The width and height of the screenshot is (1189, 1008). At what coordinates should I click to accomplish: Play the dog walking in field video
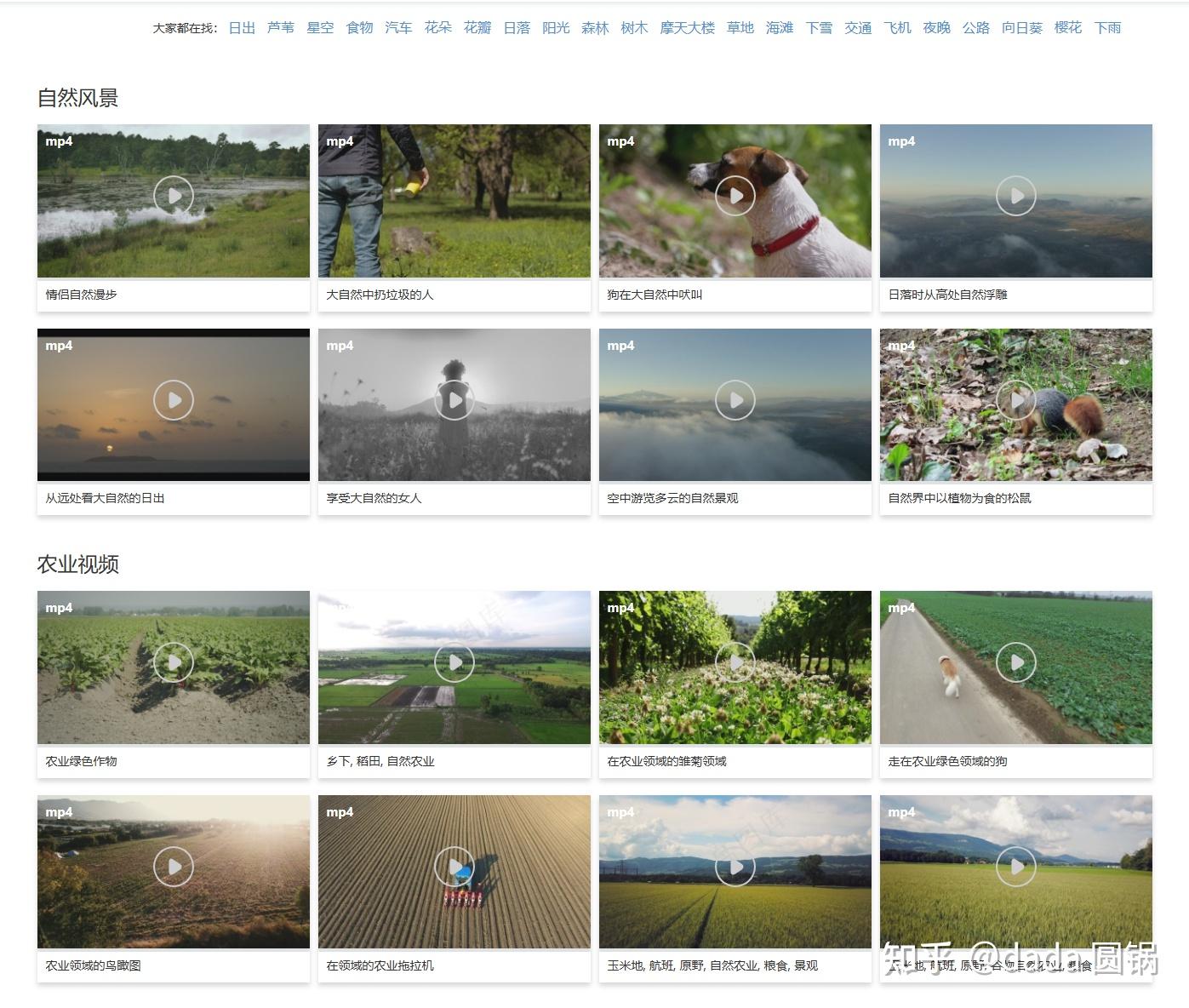point(1016,662)
